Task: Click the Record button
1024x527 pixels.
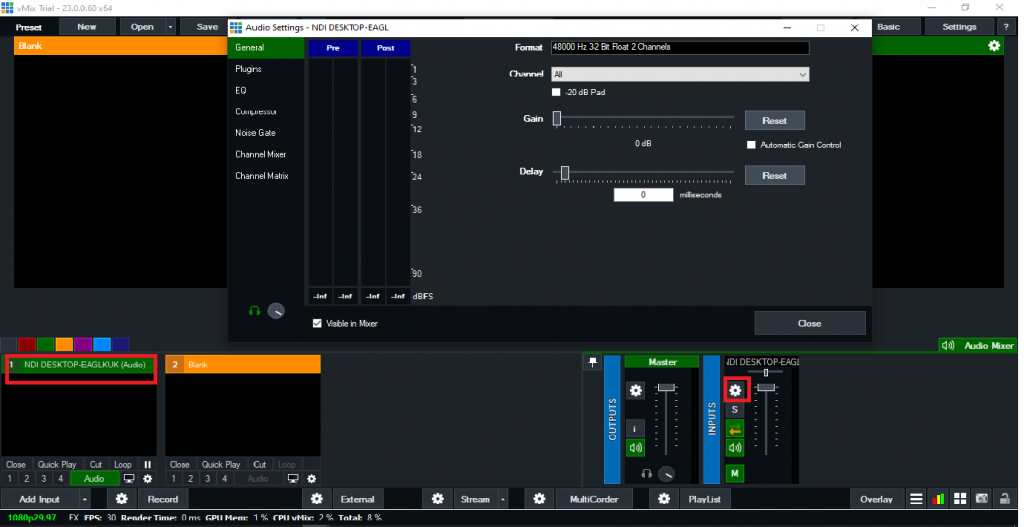Action: [163, 499]
